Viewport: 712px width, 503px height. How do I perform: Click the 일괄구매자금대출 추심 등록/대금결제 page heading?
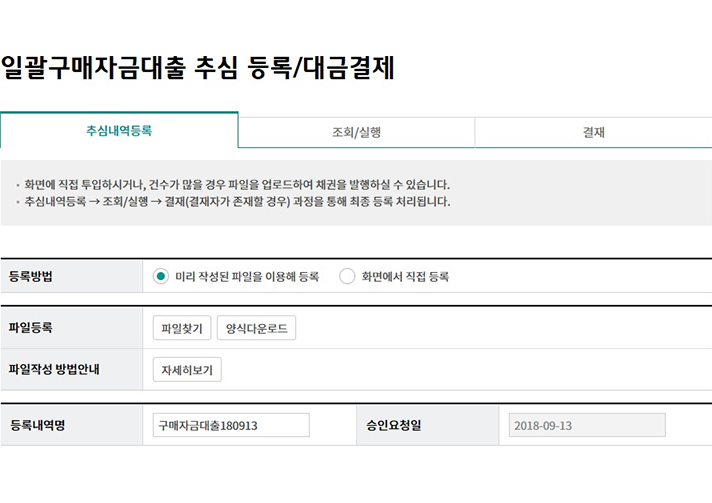[198, 68]
